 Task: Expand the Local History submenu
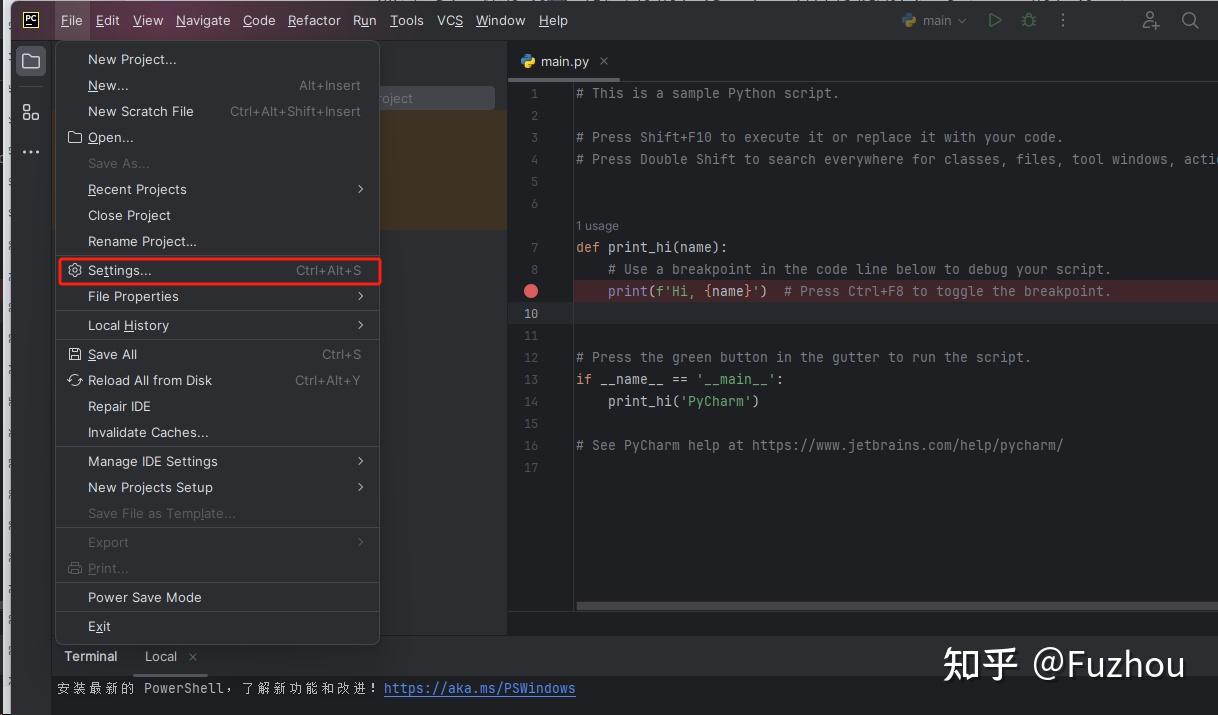pyautogui.click(x=130, y=325)
